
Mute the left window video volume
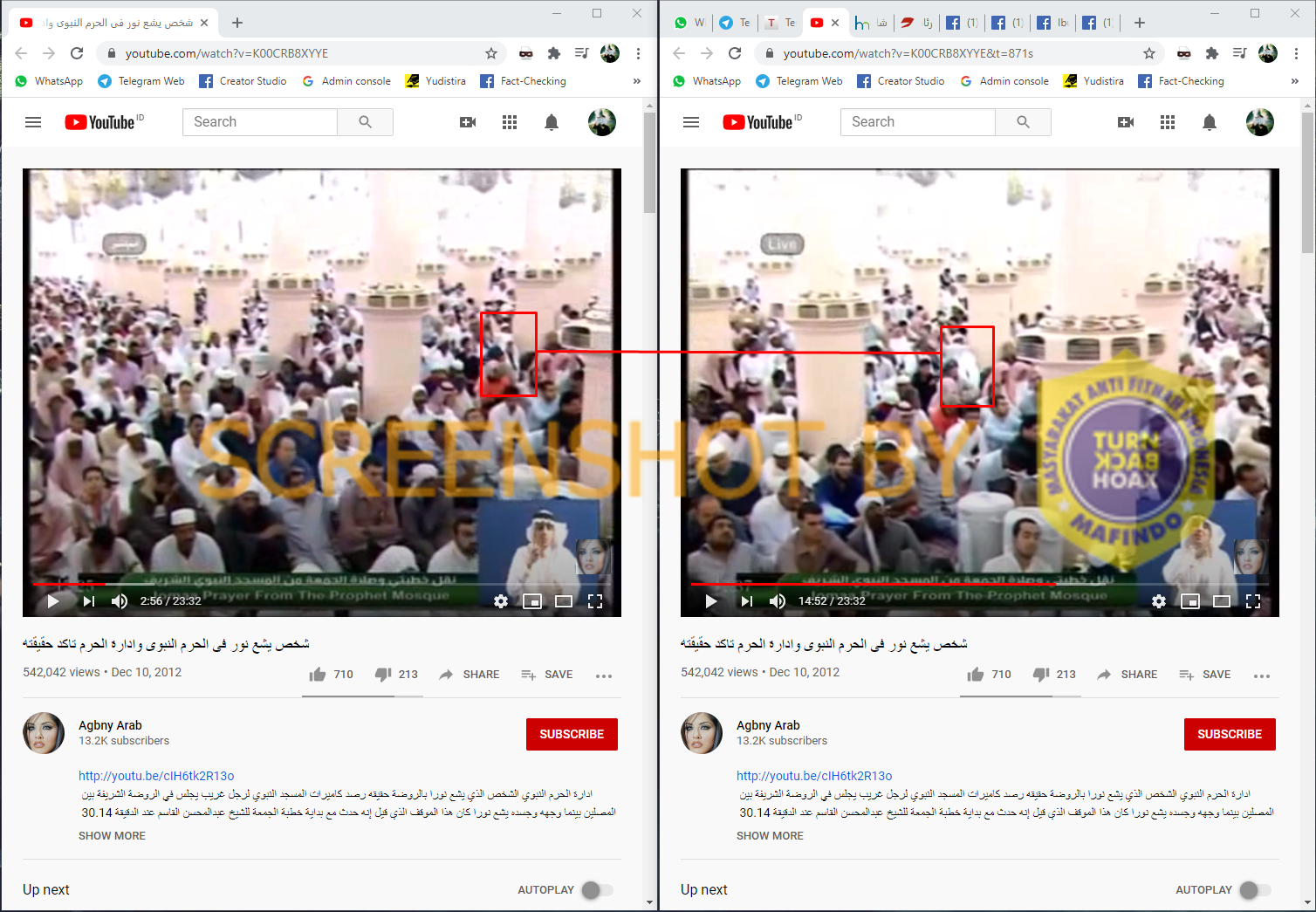(x=120, y=601)
